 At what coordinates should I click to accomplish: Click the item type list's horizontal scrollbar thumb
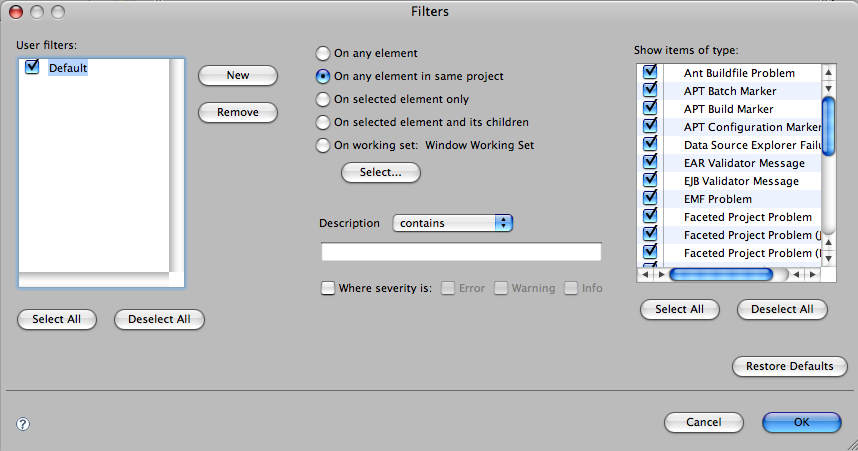721,274
